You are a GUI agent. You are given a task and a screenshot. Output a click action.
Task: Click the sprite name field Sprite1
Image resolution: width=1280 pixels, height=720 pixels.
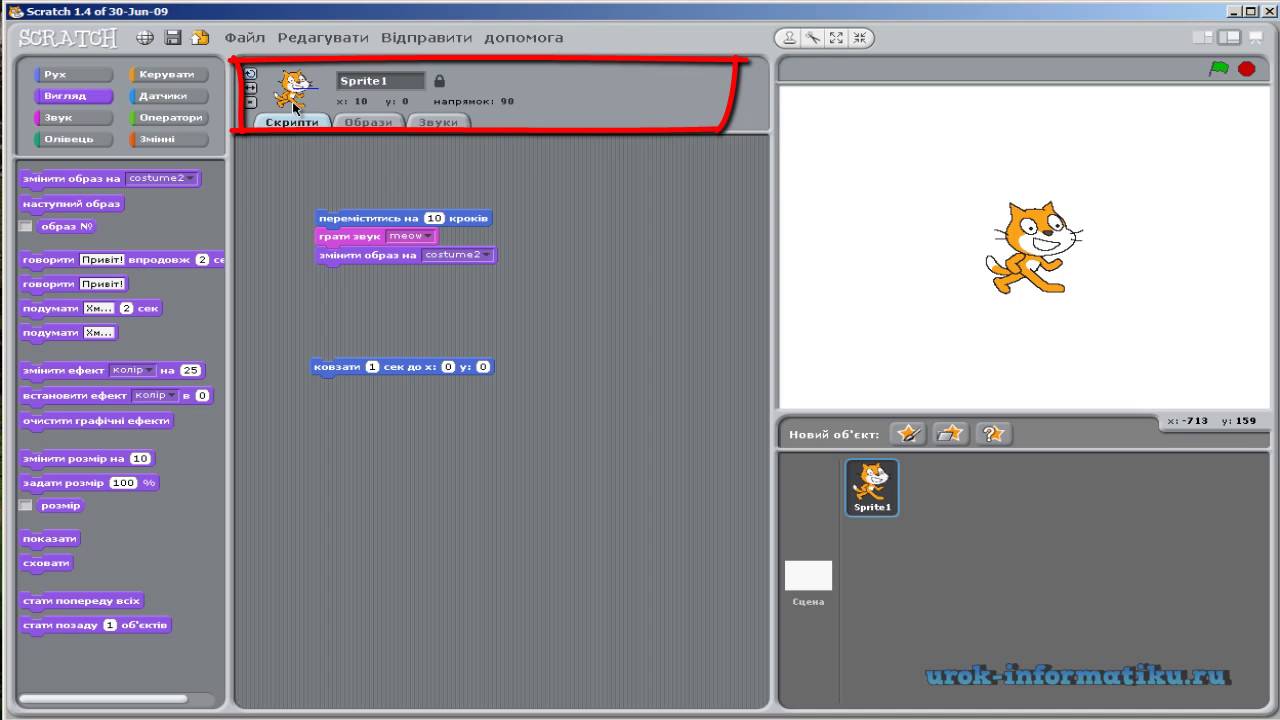381,81
